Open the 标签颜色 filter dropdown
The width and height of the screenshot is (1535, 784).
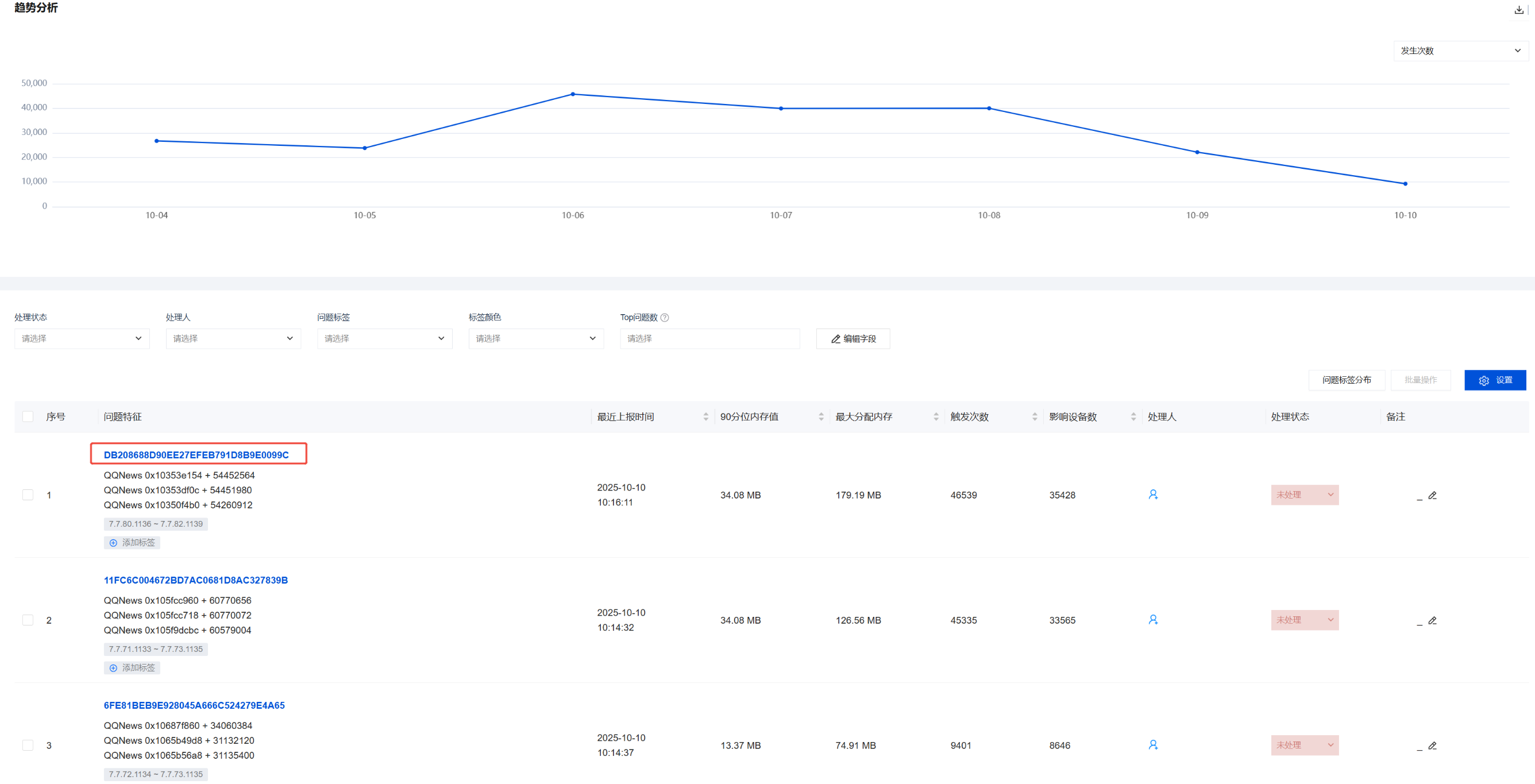click(536, 338)
